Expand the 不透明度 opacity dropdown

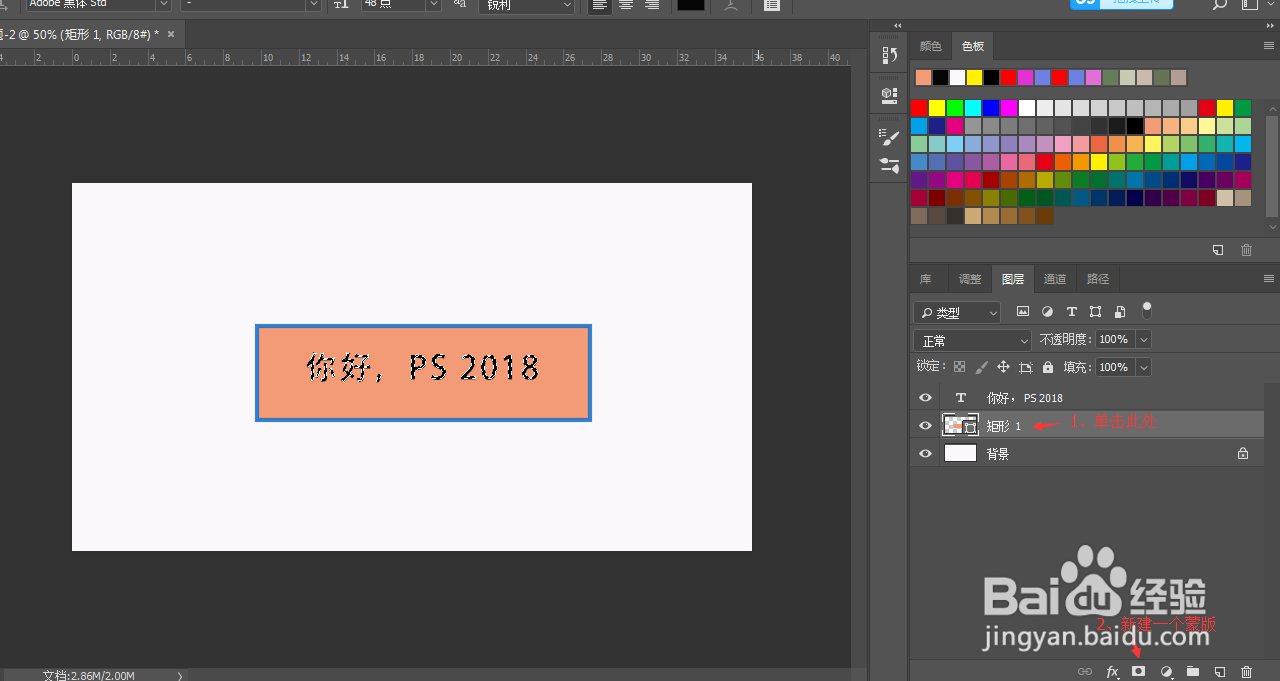(1143, 339)
